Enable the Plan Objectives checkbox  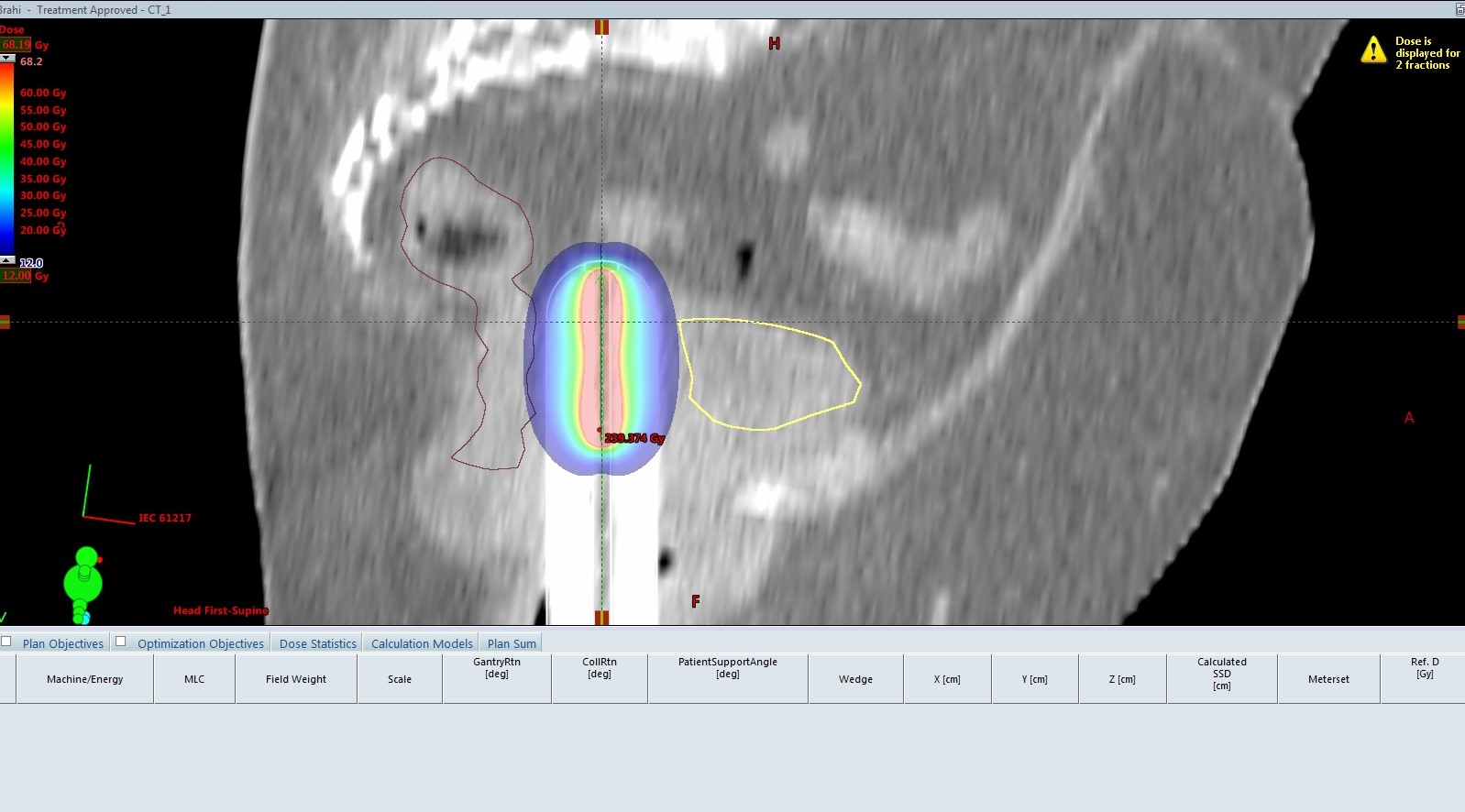point(6,642)
